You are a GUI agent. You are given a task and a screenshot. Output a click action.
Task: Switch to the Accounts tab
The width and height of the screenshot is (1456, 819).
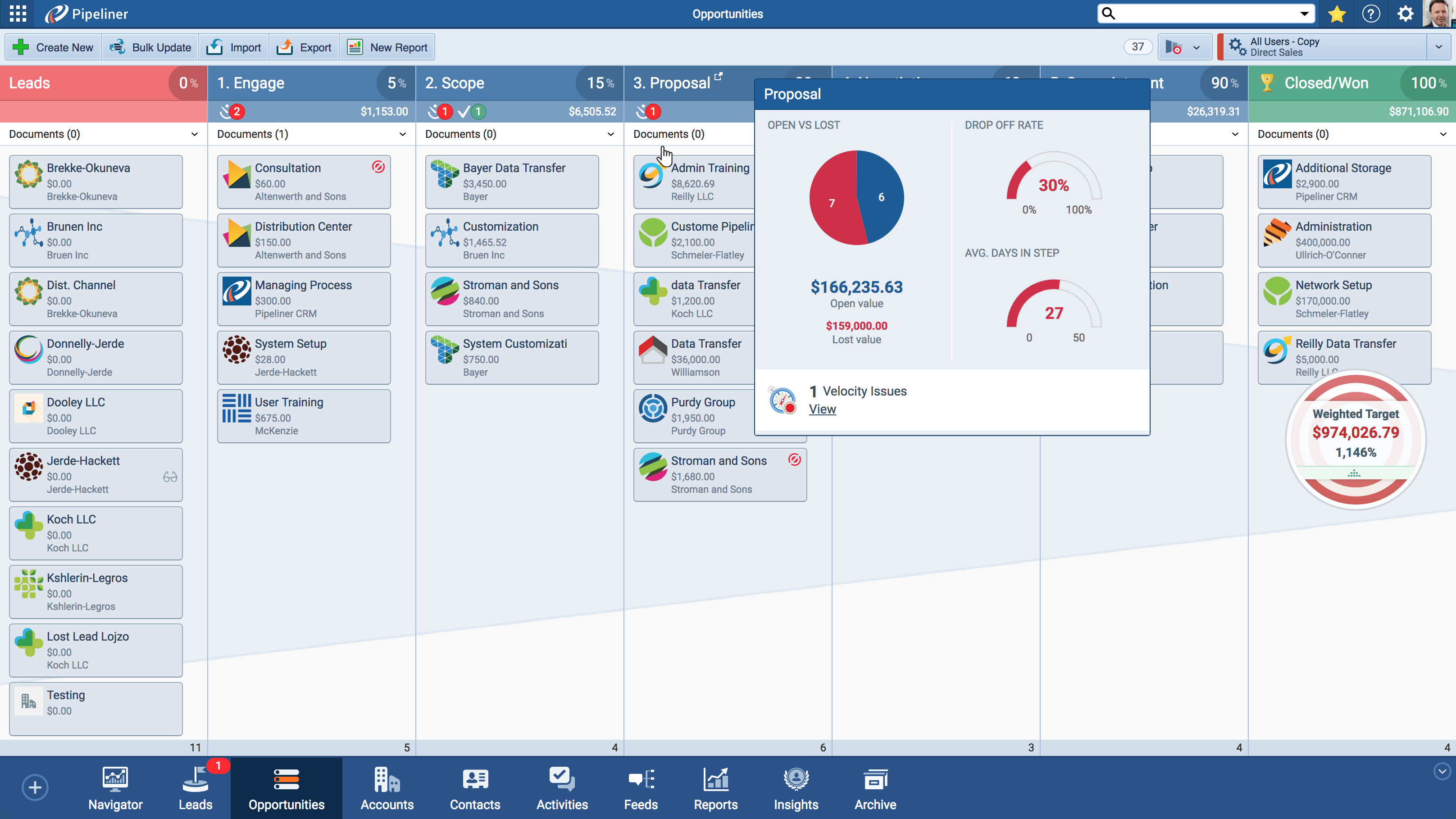[387, 788]
